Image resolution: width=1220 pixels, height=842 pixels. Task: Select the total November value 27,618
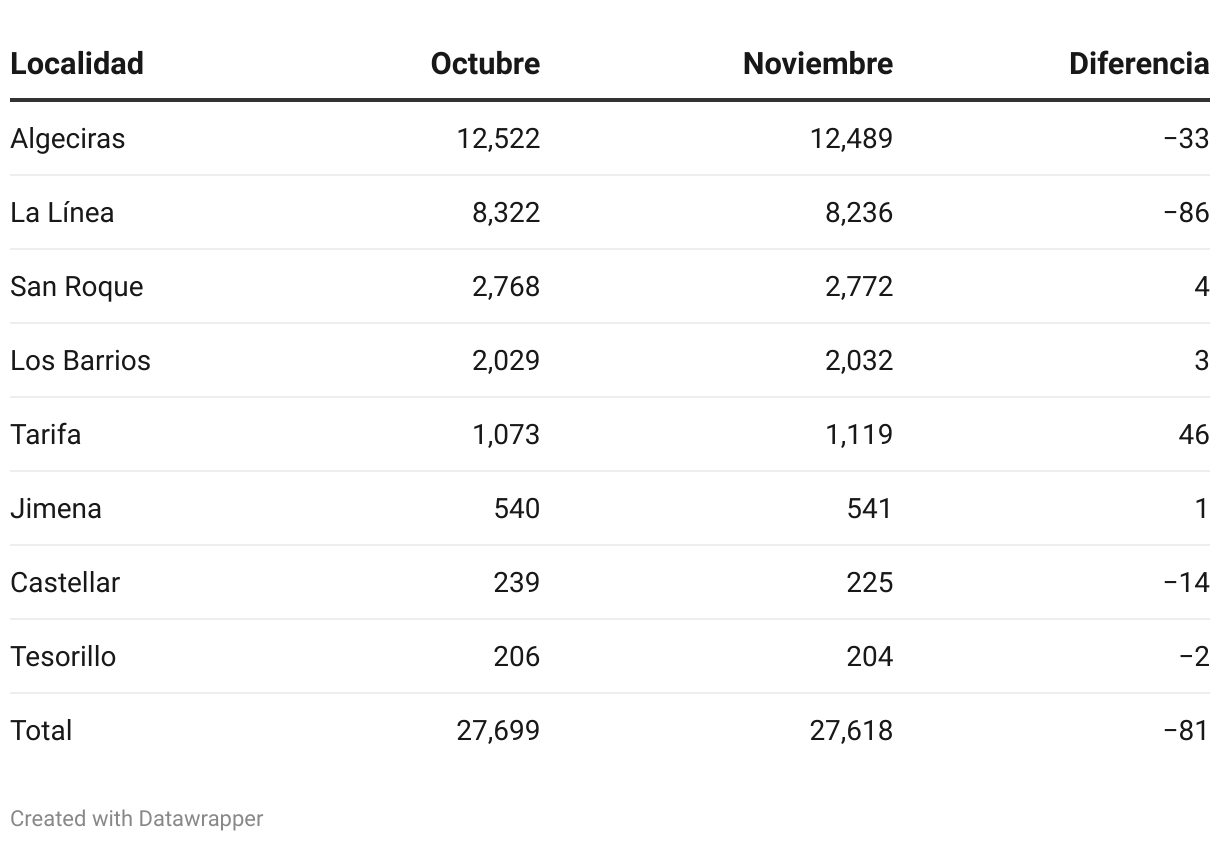[851, 730]
